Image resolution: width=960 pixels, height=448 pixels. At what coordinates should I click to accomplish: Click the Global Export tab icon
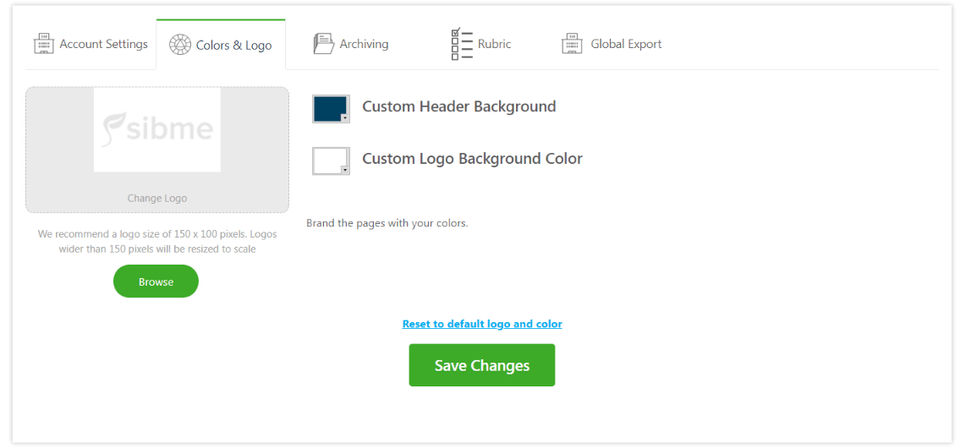(572, 44)
